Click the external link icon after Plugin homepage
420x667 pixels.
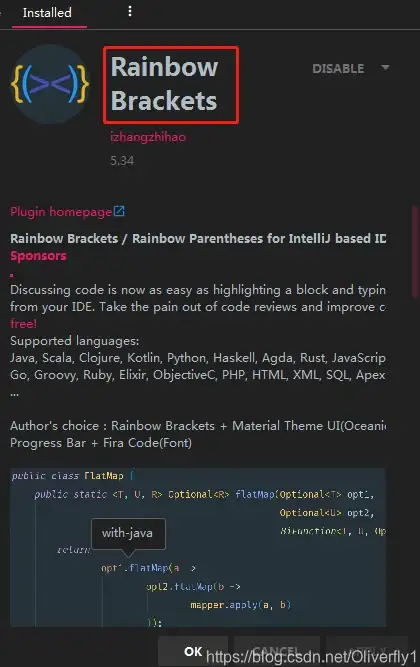(119, 211)
